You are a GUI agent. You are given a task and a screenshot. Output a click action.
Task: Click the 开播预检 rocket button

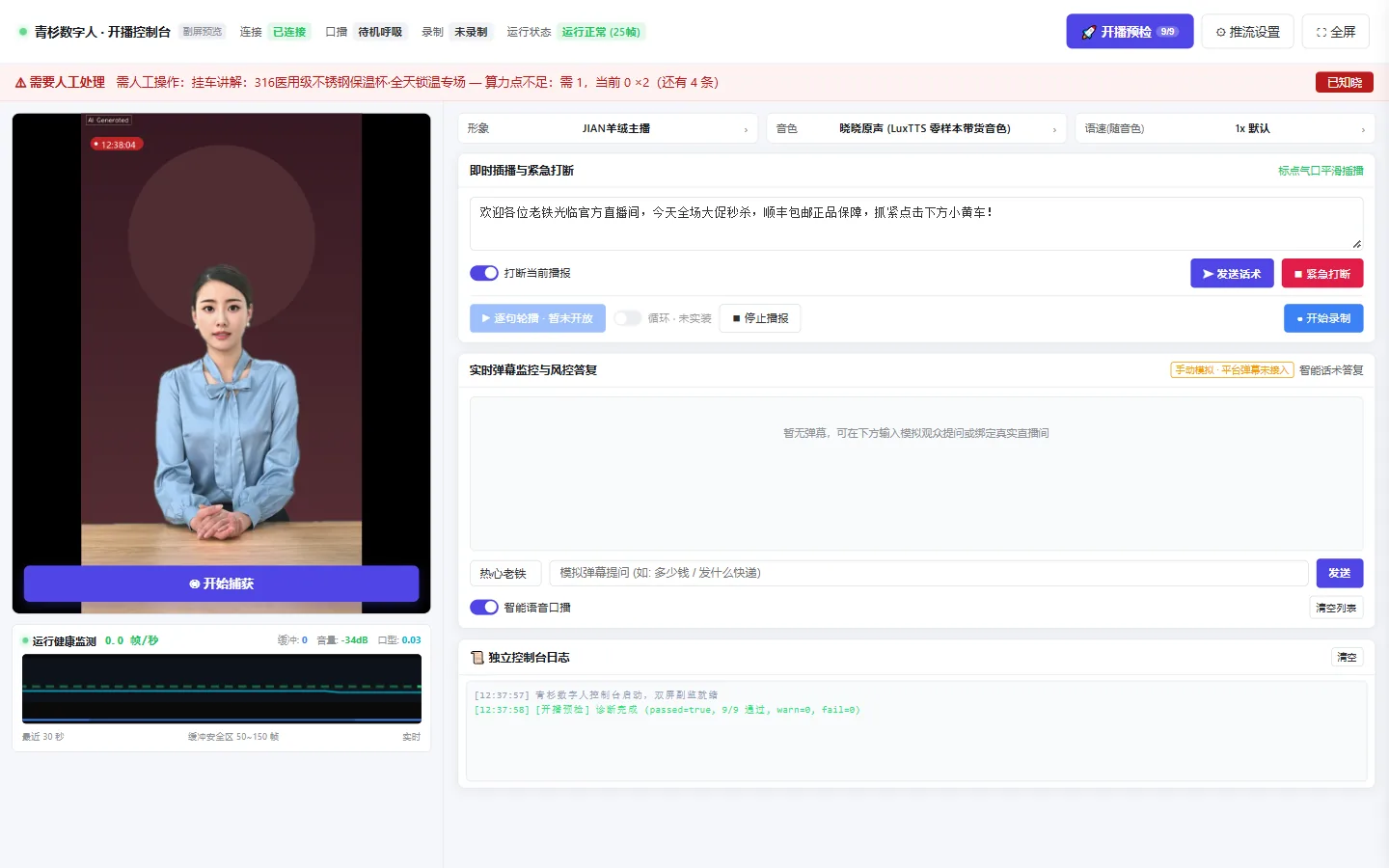1130,32
